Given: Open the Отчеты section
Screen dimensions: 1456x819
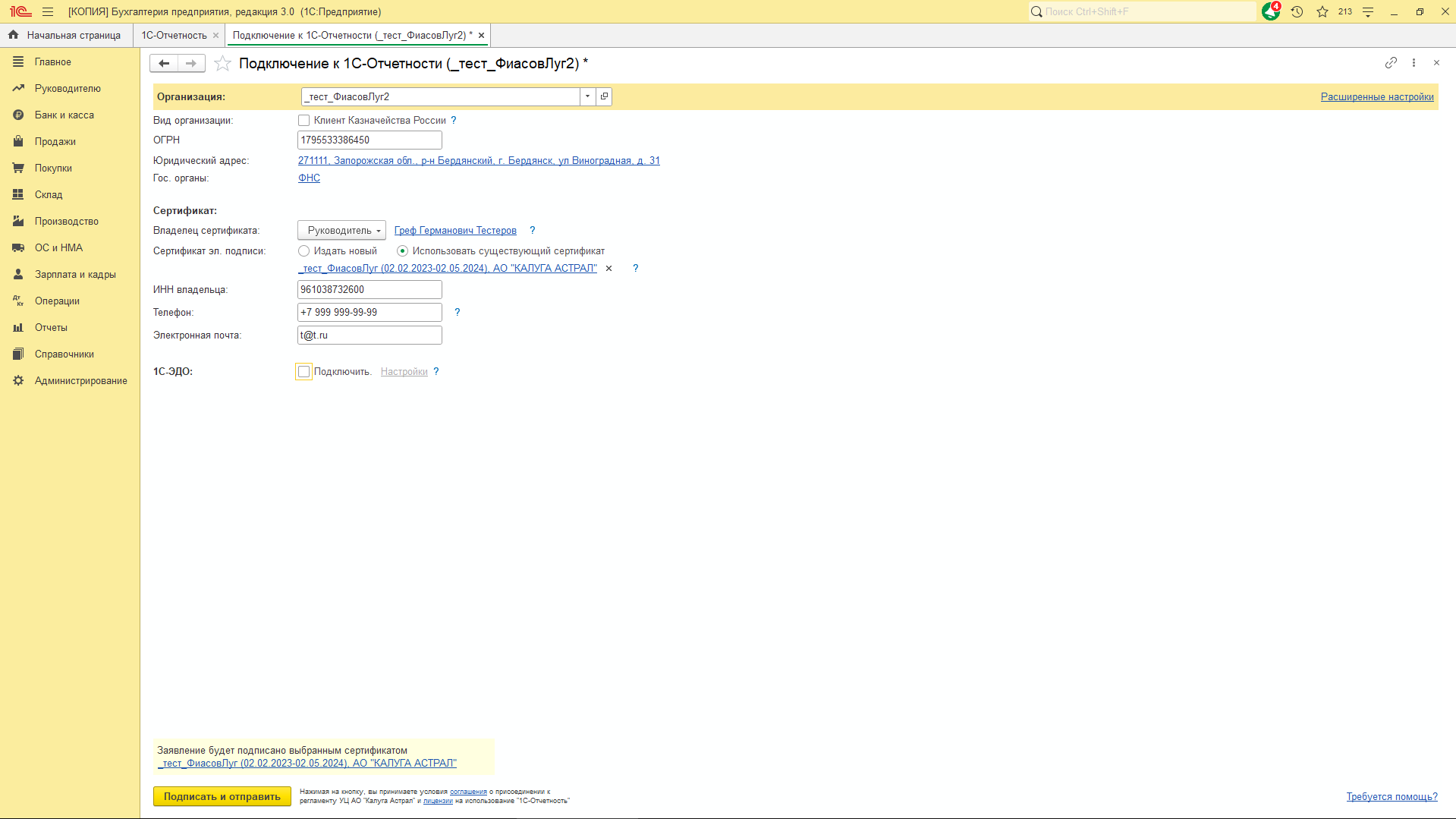Looking at the screenshot, I should [x=71, y=327].
